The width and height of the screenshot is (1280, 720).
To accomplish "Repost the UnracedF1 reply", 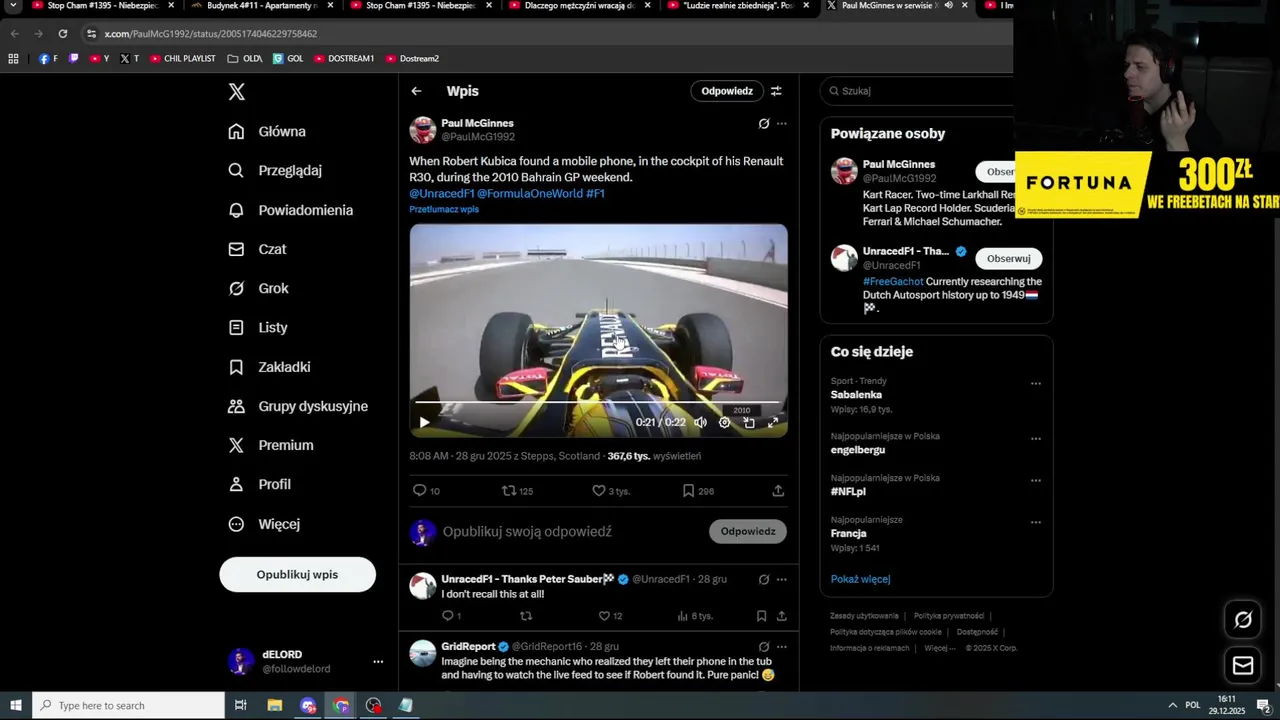I will tap(526, 616).
